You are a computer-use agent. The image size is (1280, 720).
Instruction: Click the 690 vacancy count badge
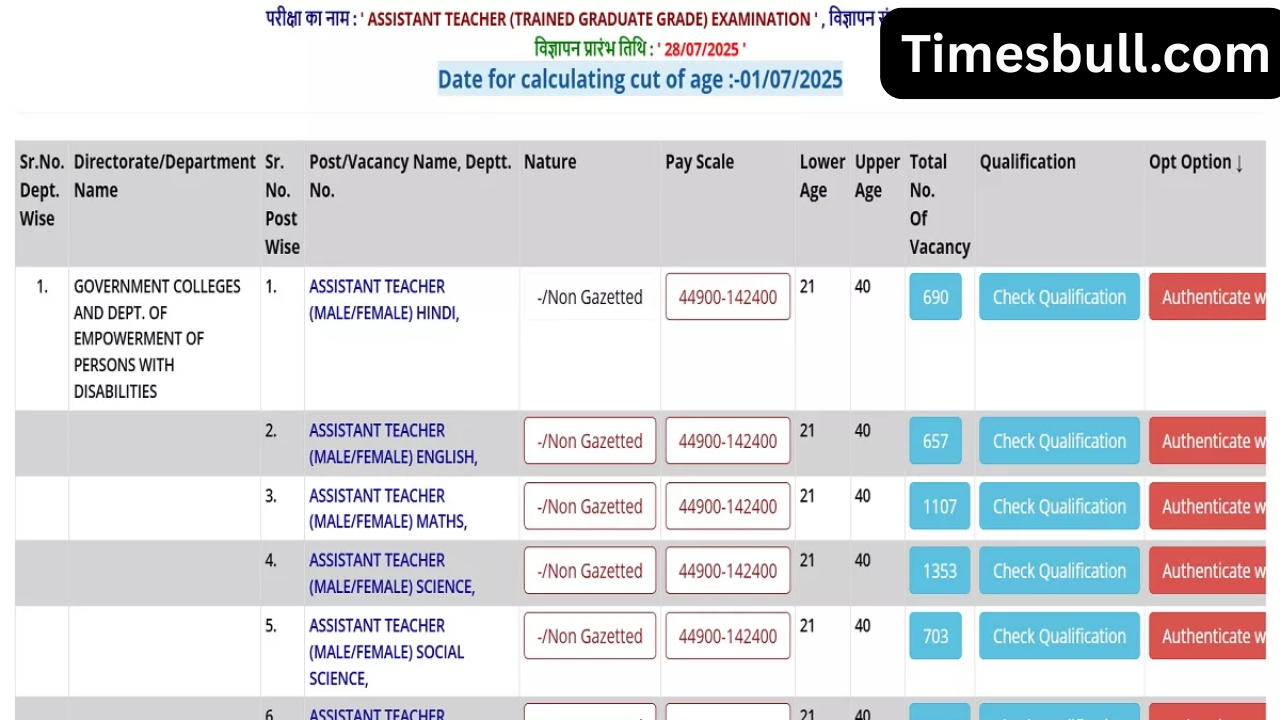pos(935,297)
